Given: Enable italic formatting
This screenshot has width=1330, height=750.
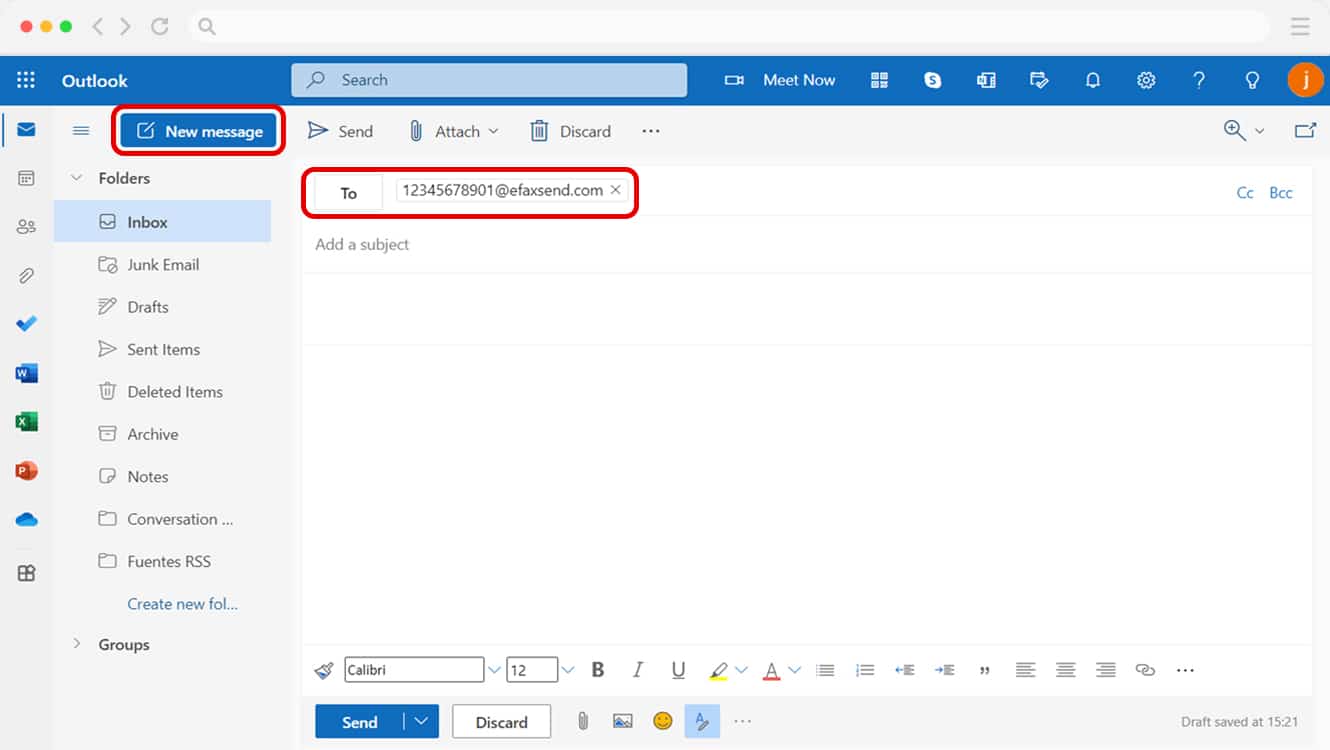Looking at the screenshot, I should point(638,669).
